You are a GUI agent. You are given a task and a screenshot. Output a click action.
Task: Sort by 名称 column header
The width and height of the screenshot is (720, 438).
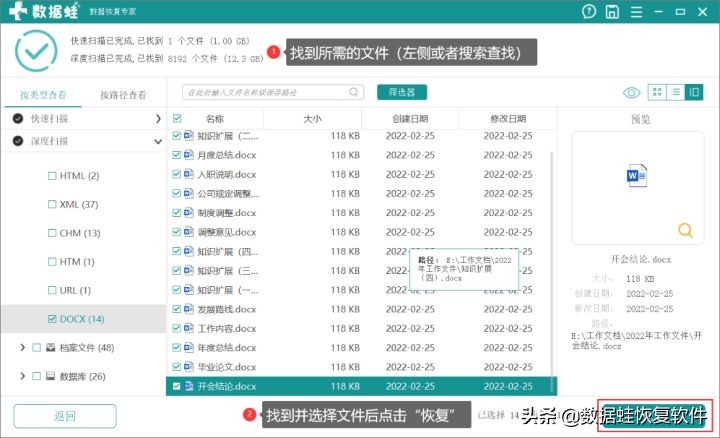pyautogui.click(x=215, y=119)
